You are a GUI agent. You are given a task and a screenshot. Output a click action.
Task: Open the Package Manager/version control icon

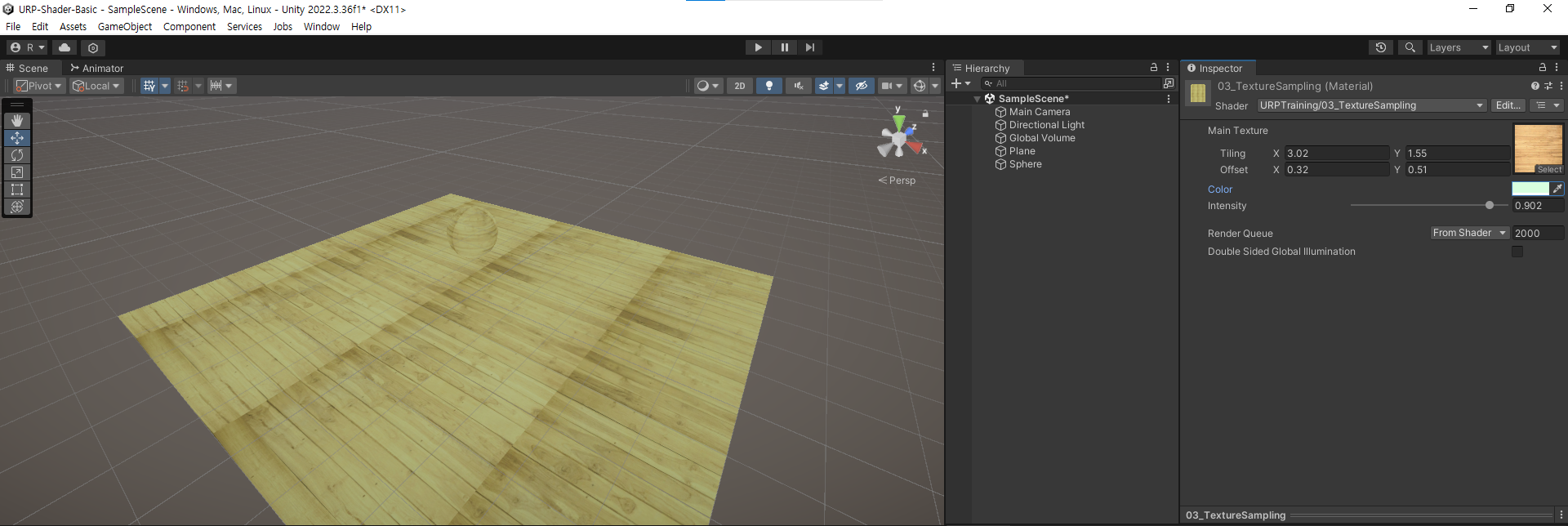pos(93,47)
